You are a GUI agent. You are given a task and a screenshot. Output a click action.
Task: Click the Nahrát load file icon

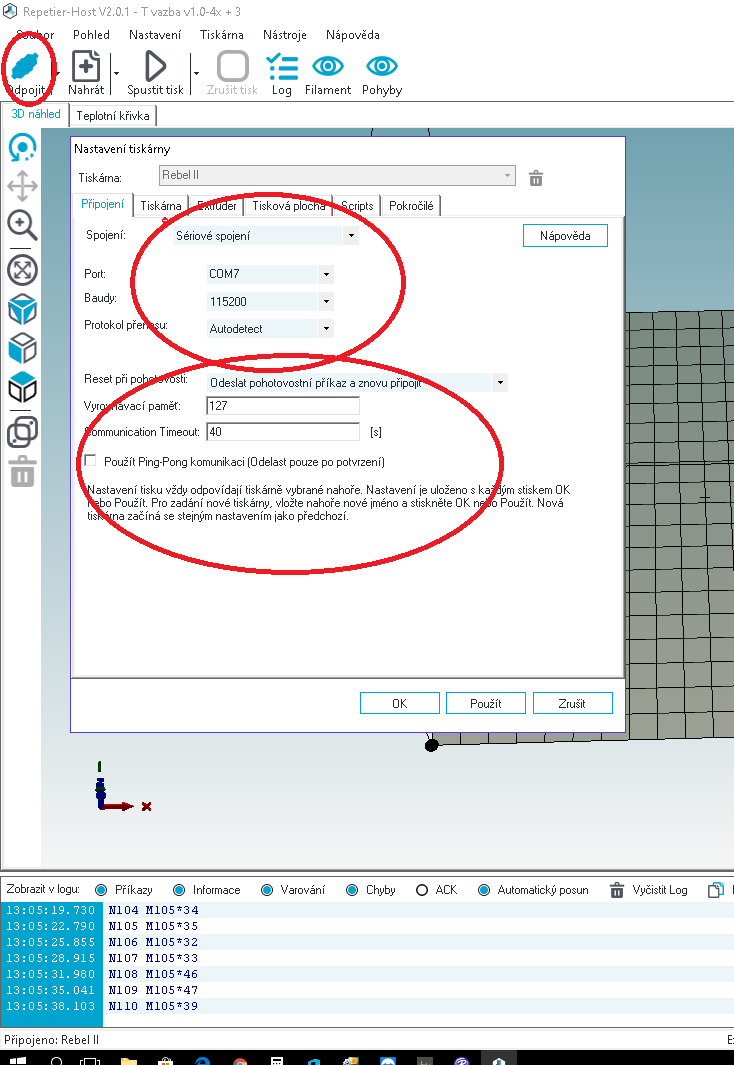(86, 66)
